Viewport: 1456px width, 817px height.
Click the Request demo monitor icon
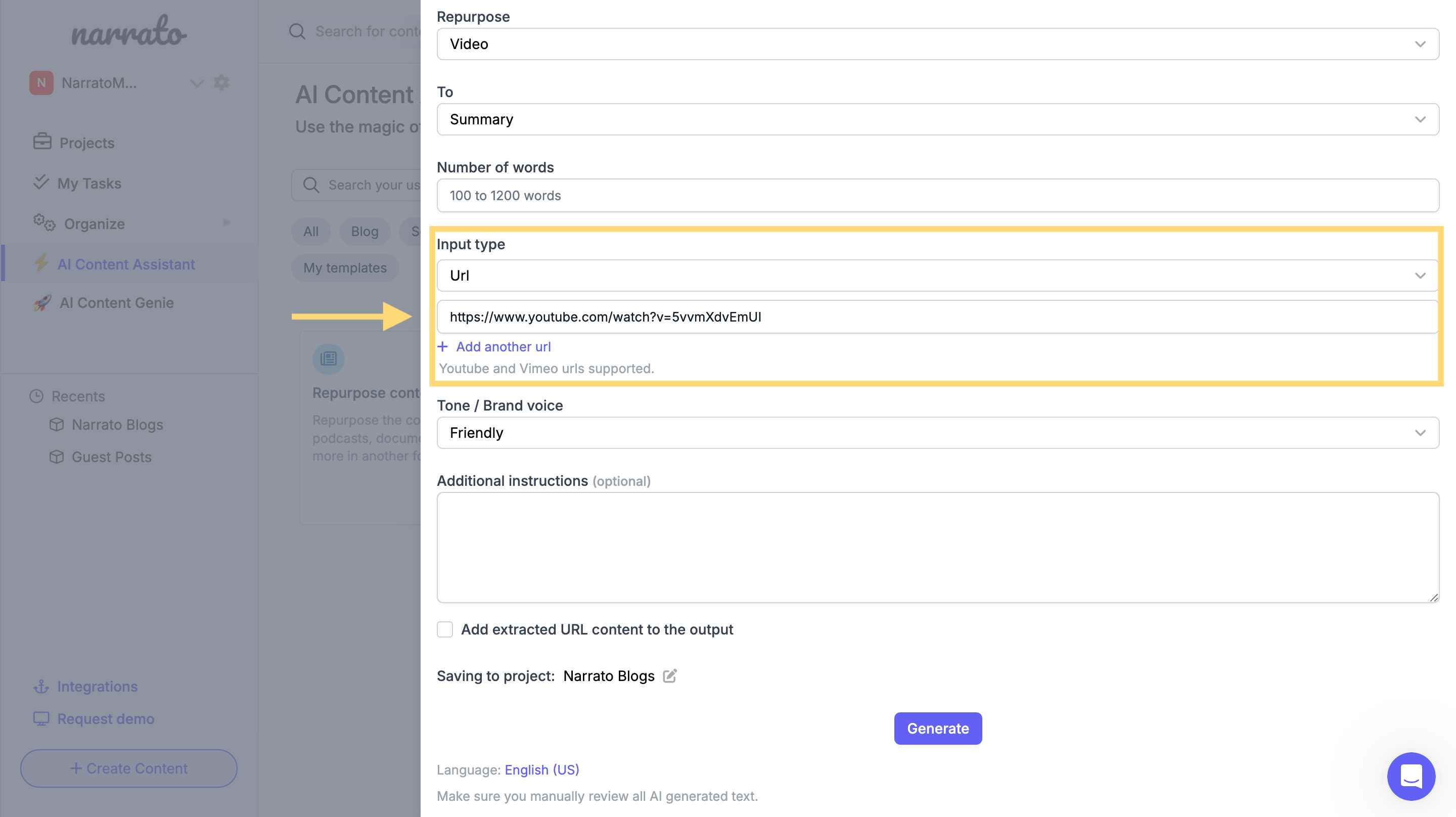pos(41,718)
